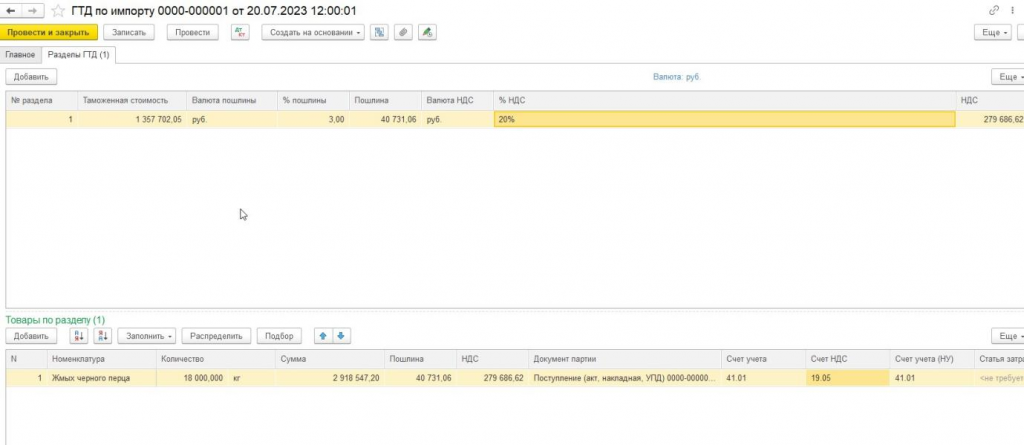Click Записать button

[129, 32]
